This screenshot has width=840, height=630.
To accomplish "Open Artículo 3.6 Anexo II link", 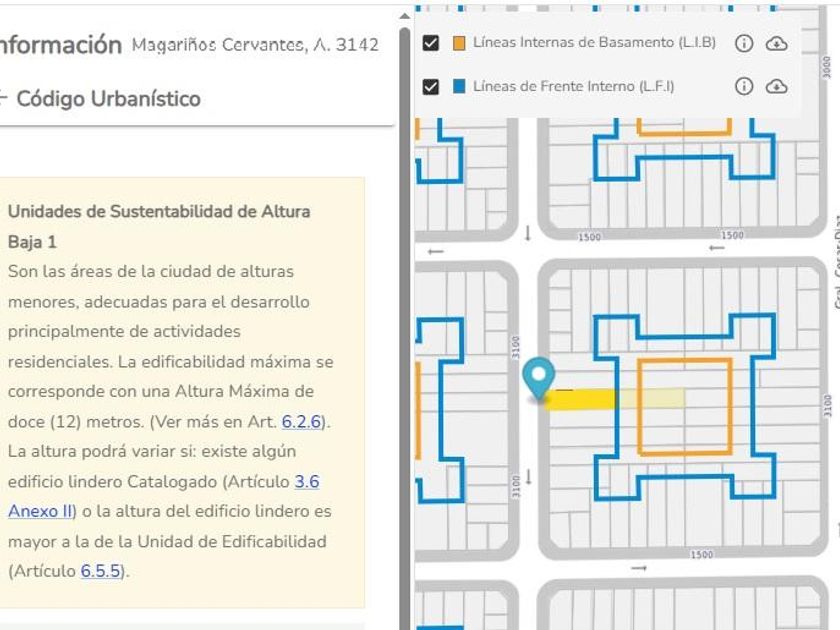I will tap(163, 496).
